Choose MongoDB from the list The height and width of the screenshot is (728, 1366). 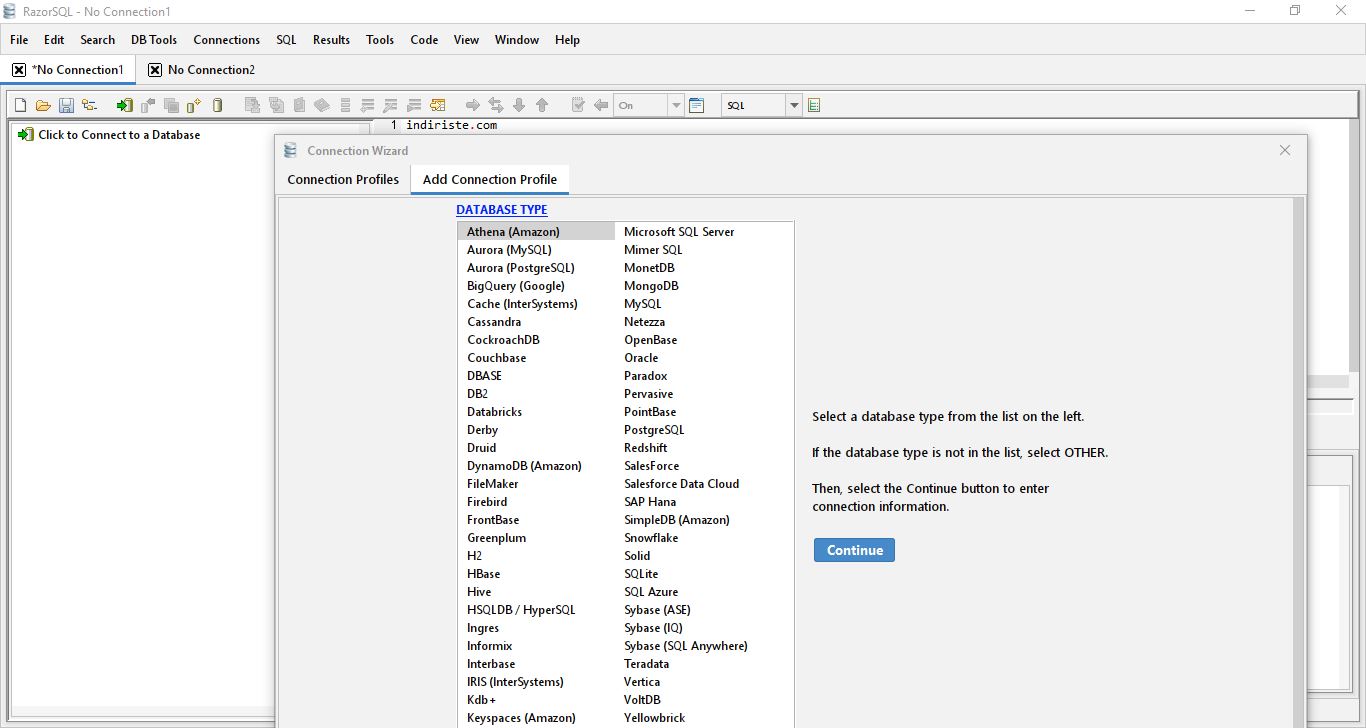coord(651,286)
